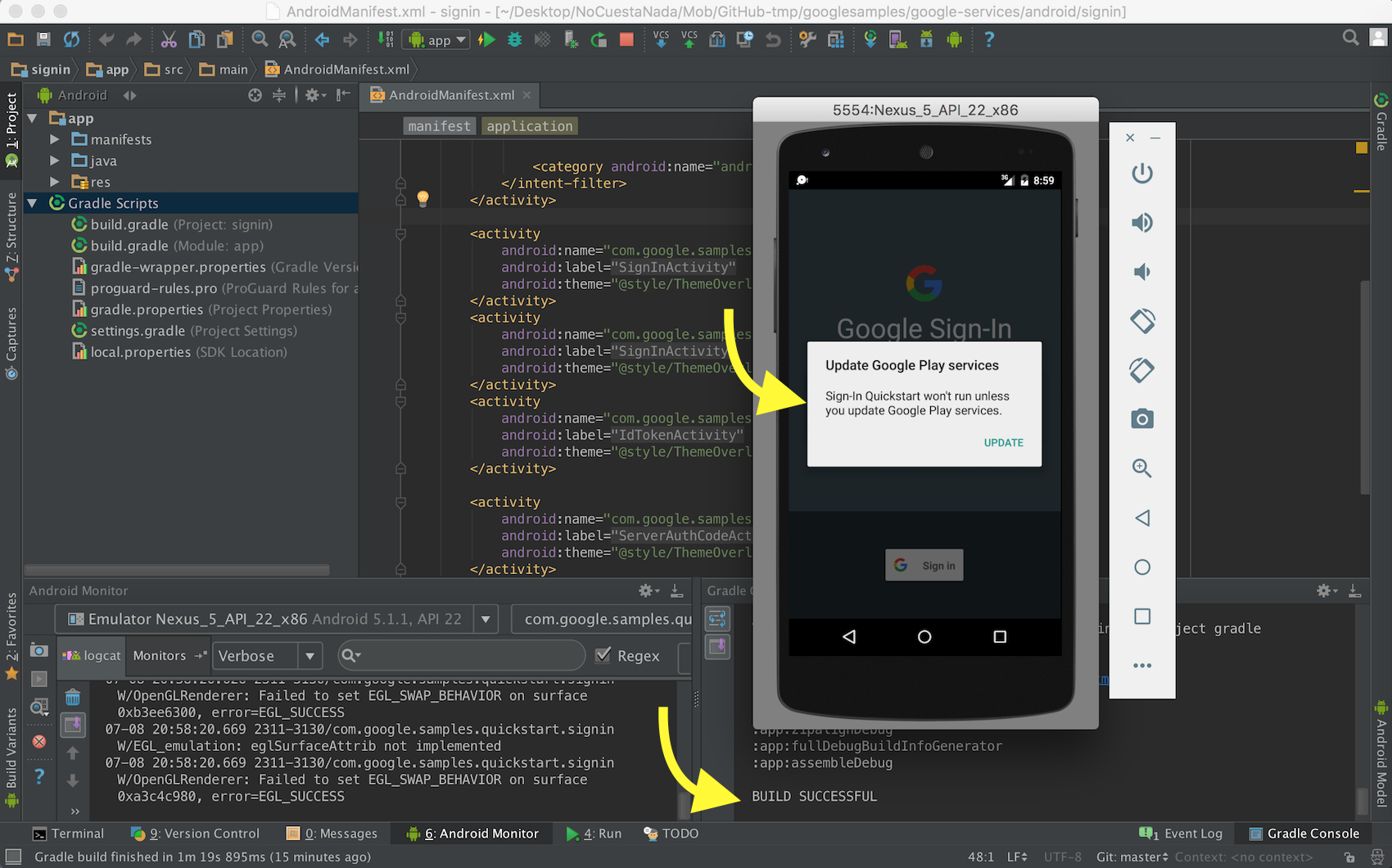Save all files floppy icon
Screen dimensions: 1392x868
pyautogui.click(x=43, y=39)
